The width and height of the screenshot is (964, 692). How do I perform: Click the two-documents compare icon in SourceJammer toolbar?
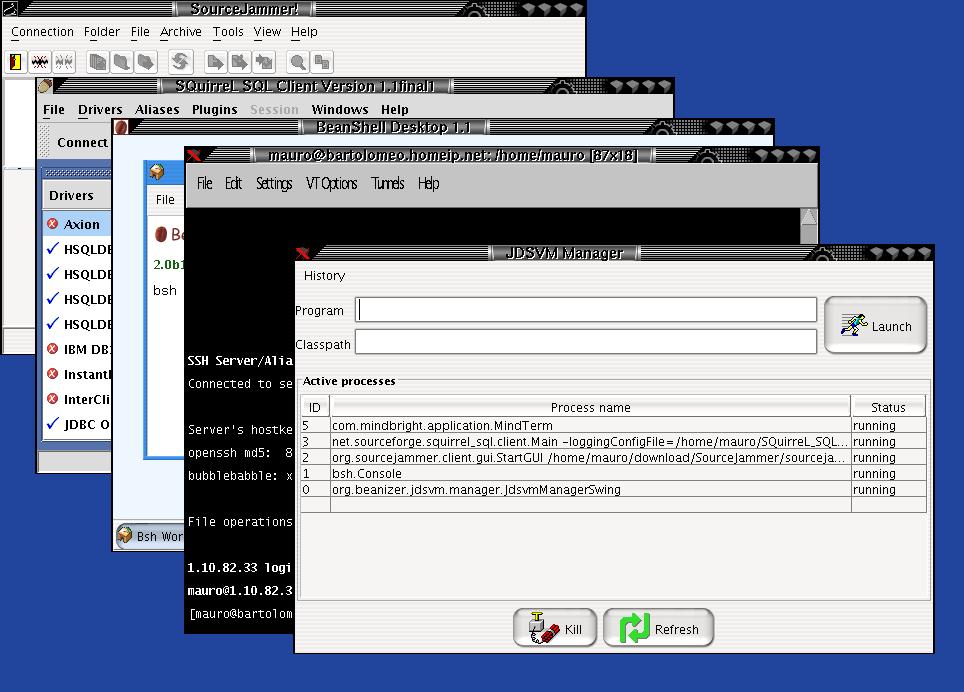click(322, 61)
